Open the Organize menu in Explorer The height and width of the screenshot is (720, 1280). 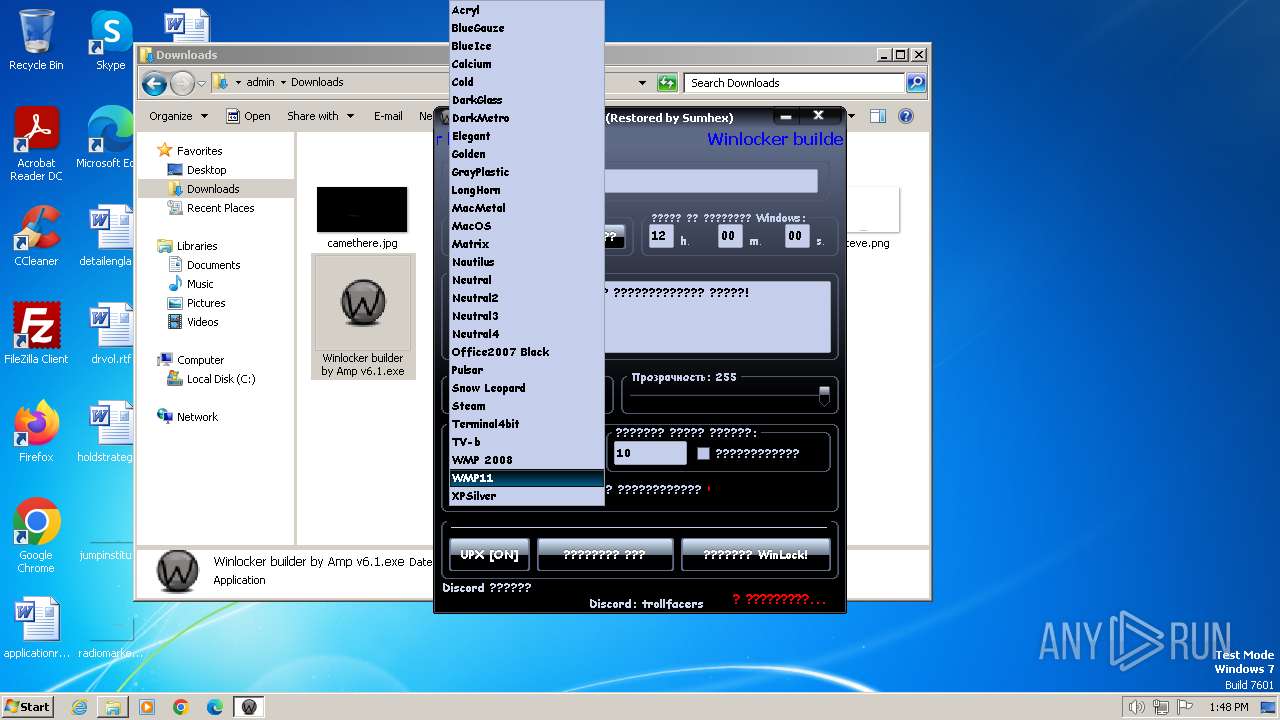178,116
